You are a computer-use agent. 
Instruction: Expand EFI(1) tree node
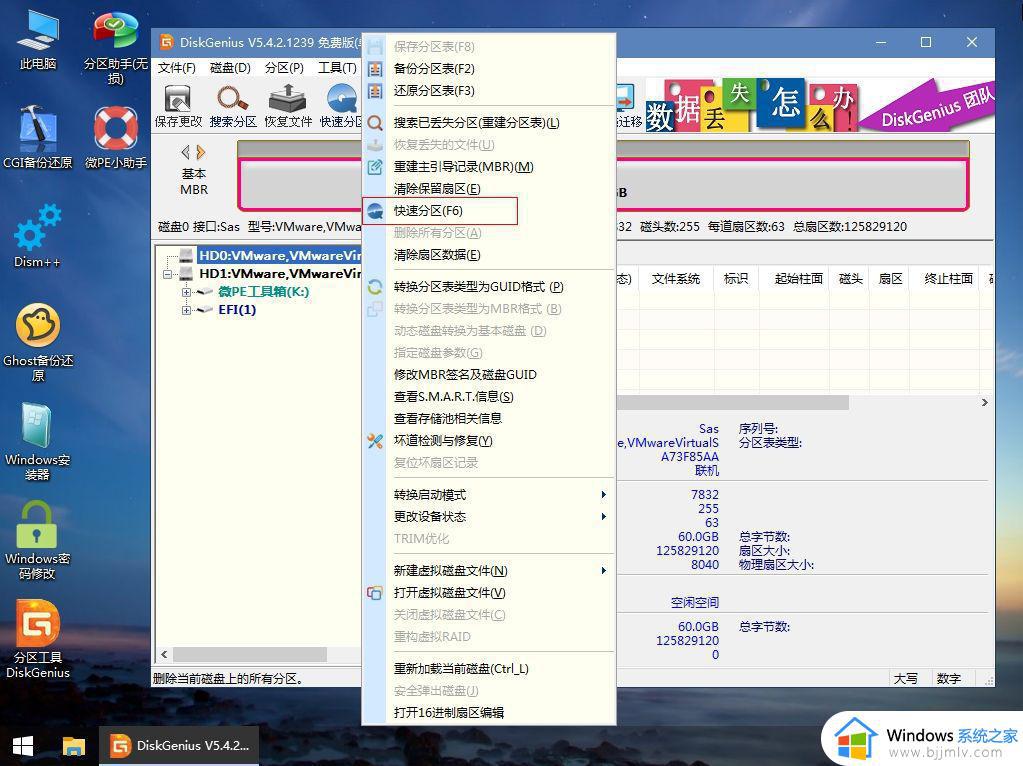pyautogui.click(x=186, y=310)
